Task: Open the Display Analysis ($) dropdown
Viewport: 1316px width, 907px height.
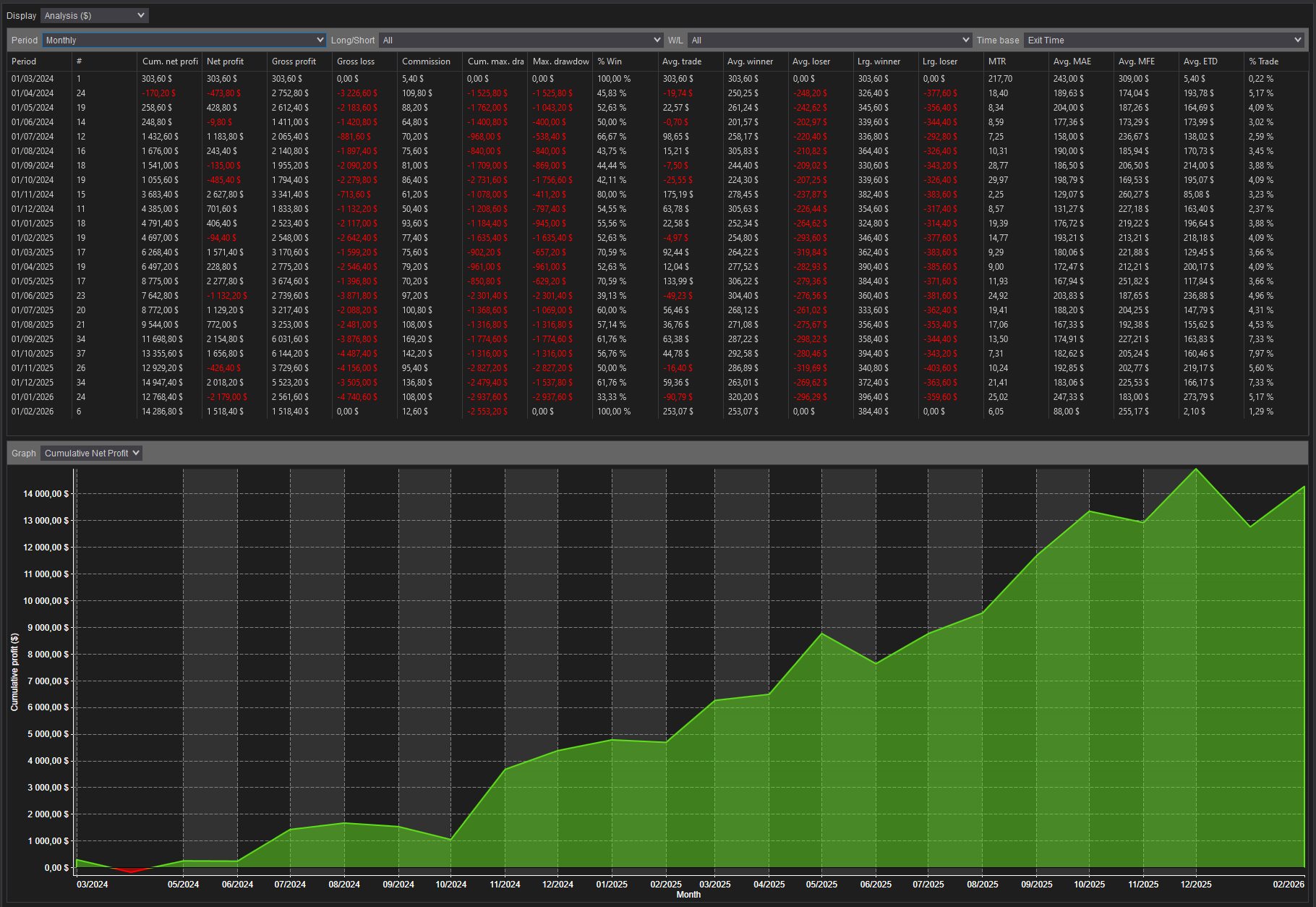Action: 94,15
